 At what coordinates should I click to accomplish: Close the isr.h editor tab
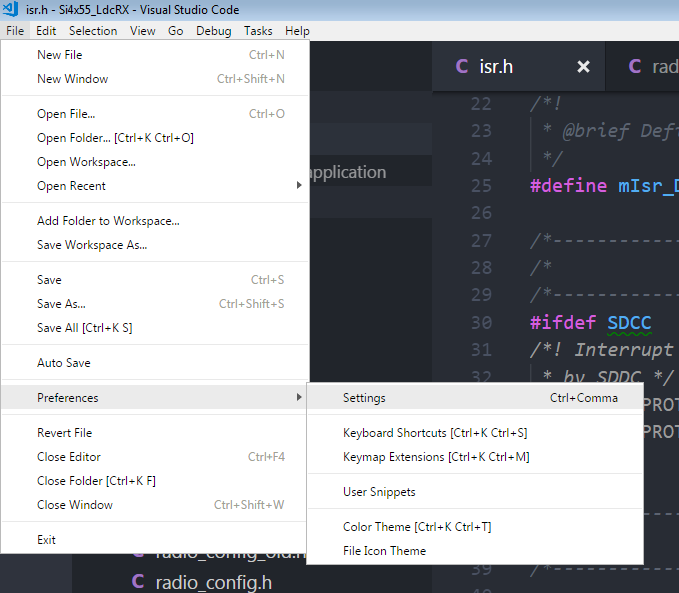pos(584,67)
